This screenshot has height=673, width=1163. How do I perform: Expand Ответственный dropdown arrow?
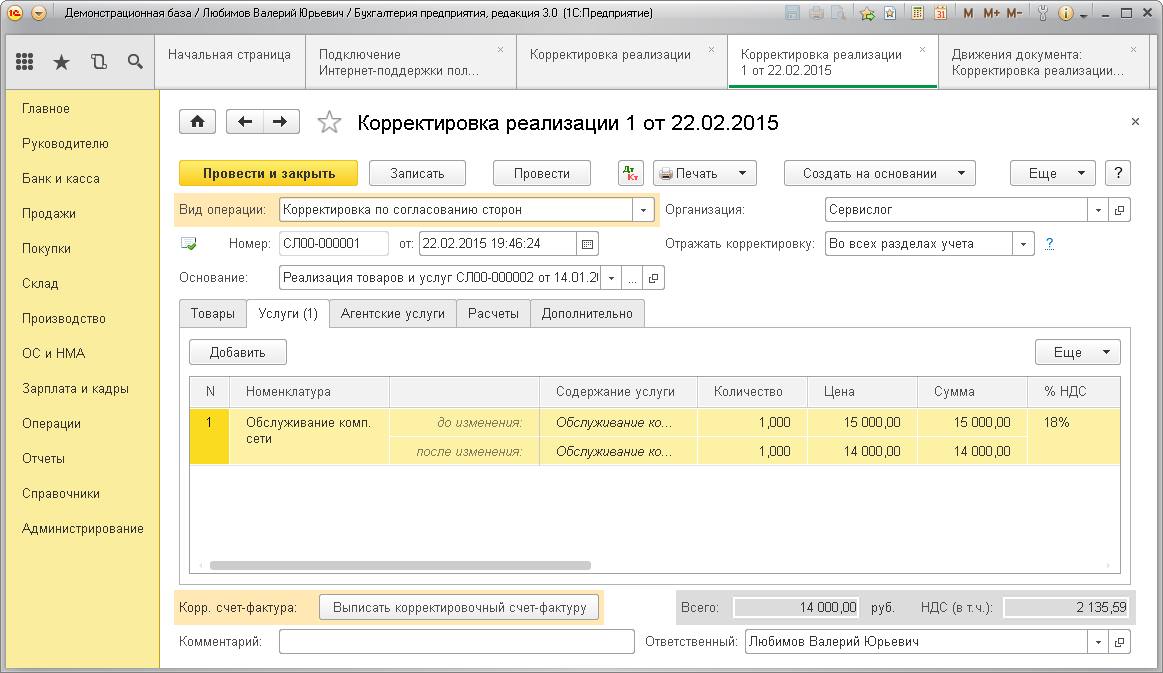1098,642
